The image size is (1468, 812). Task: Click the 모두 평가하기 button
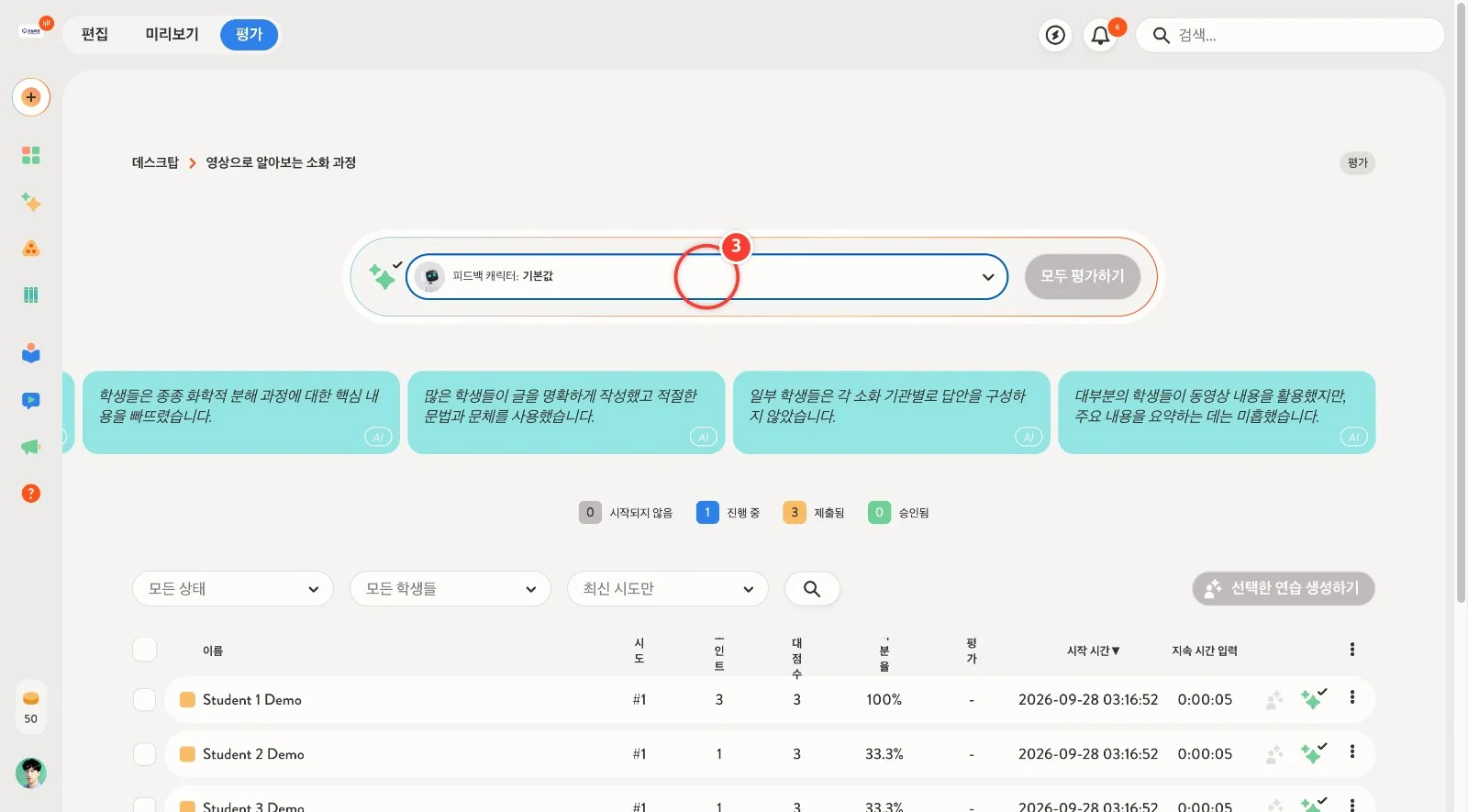click(x=1083, y=276)
